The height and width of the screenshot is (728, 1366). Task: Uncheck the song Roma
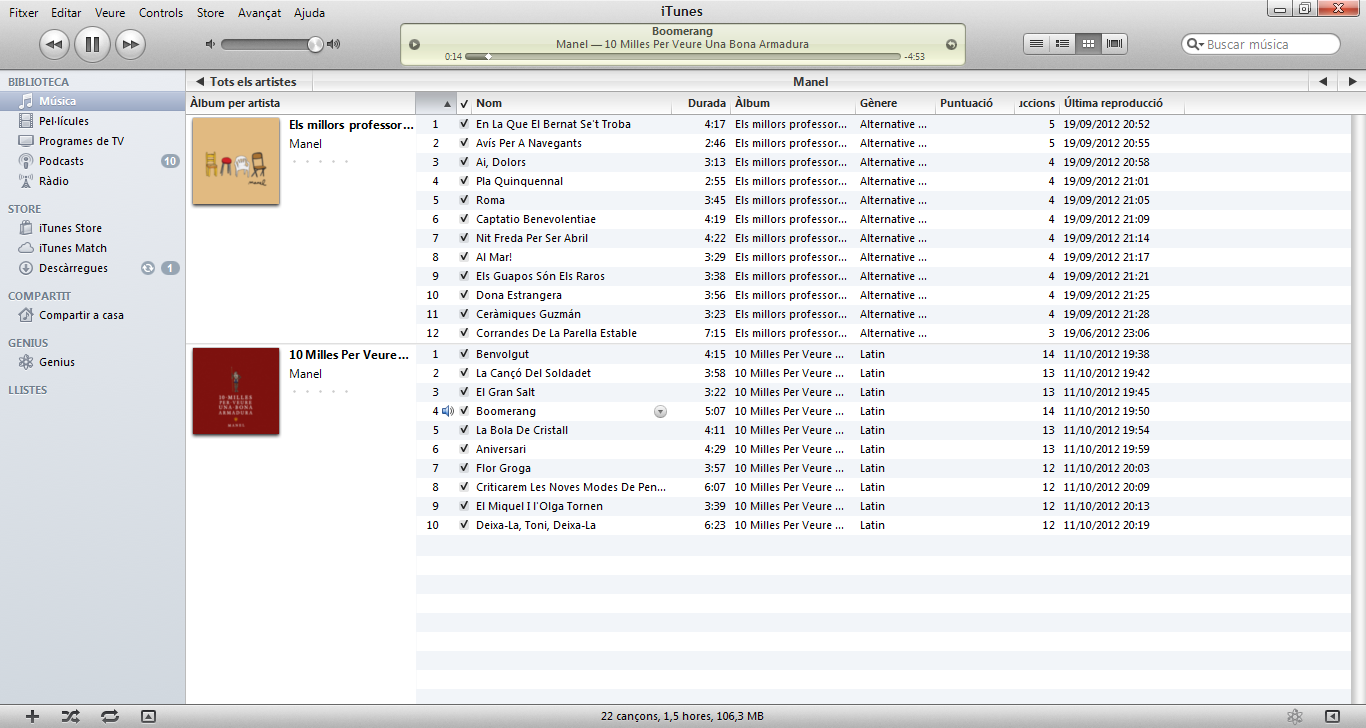point(464,200)
